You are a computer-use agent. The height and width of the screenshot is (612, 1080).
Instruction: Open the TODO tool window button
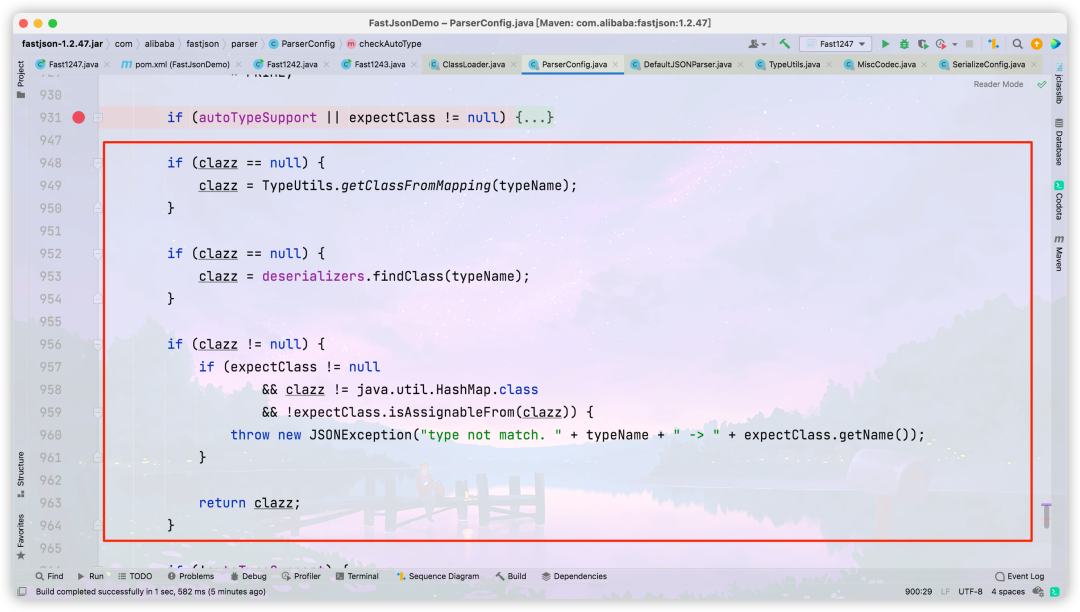point(135,576)
